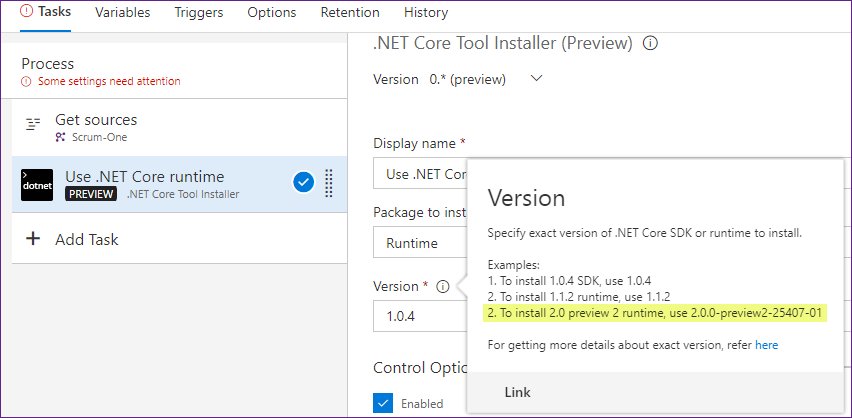The image size is (852, 418).
Task: Click the drag handle of the task
Action: [x=328, y=183]
